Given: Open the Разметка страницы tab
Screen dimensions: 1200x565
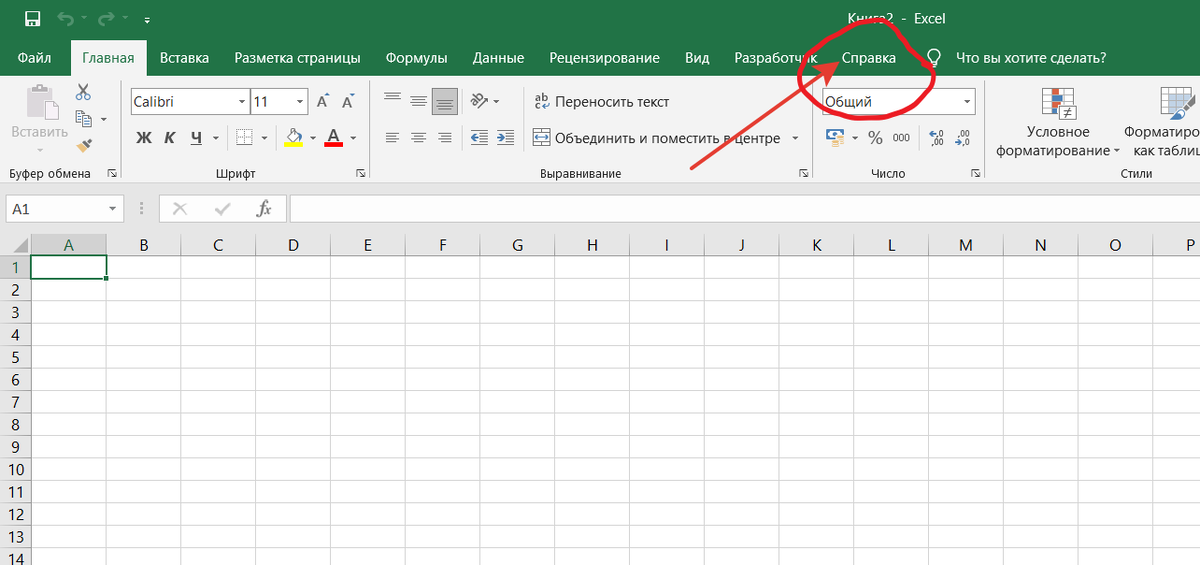Looking at the screenshot, I should (x=297, y=58).
